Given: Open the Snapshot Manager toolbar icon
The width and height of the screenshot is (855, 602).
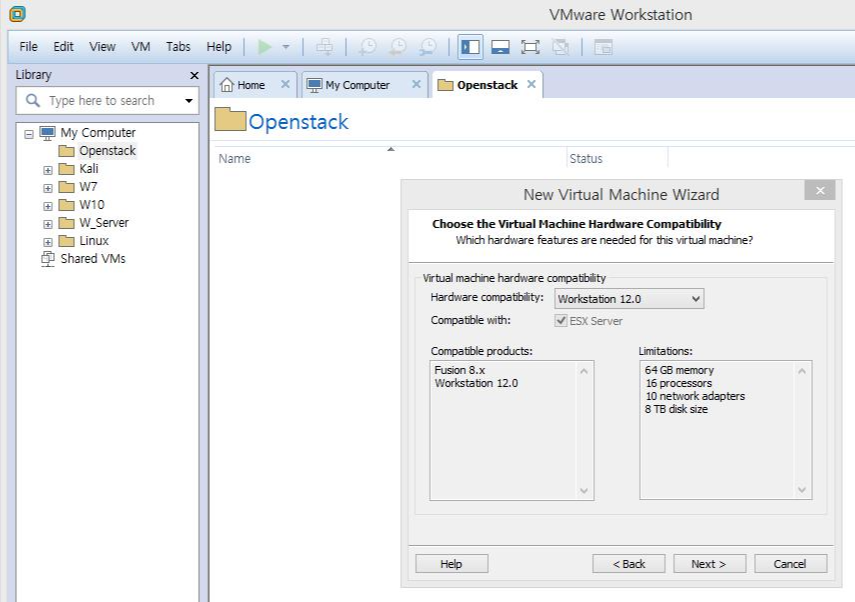Looking at the screenshot, I should pos(428,47).
